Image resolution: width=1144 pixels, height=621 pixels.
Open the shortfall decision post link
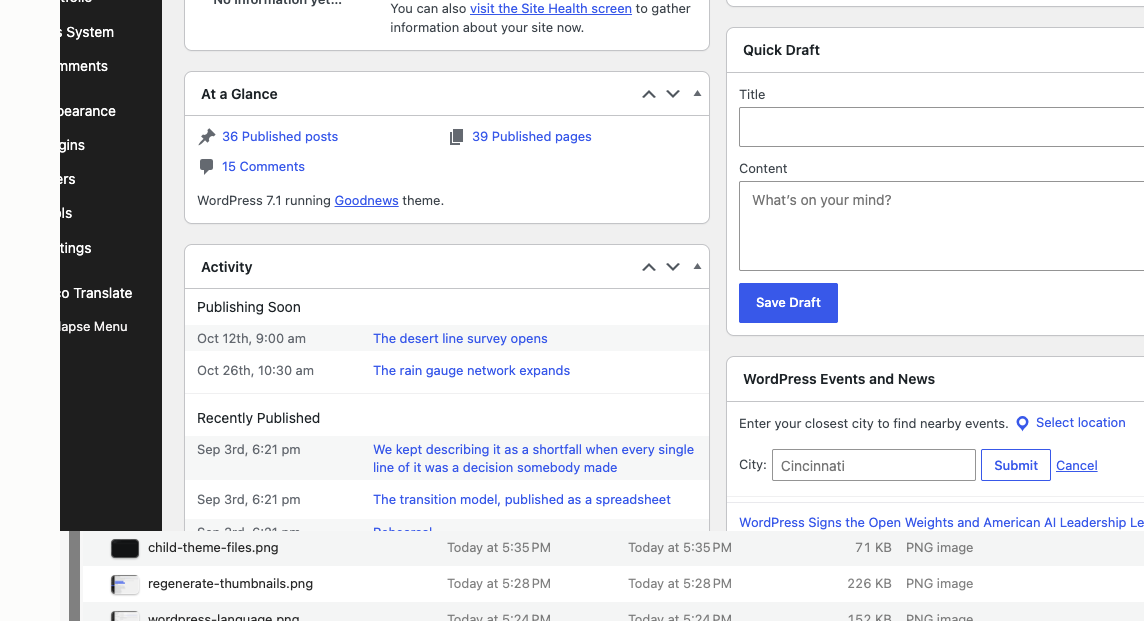click(533, 458)
